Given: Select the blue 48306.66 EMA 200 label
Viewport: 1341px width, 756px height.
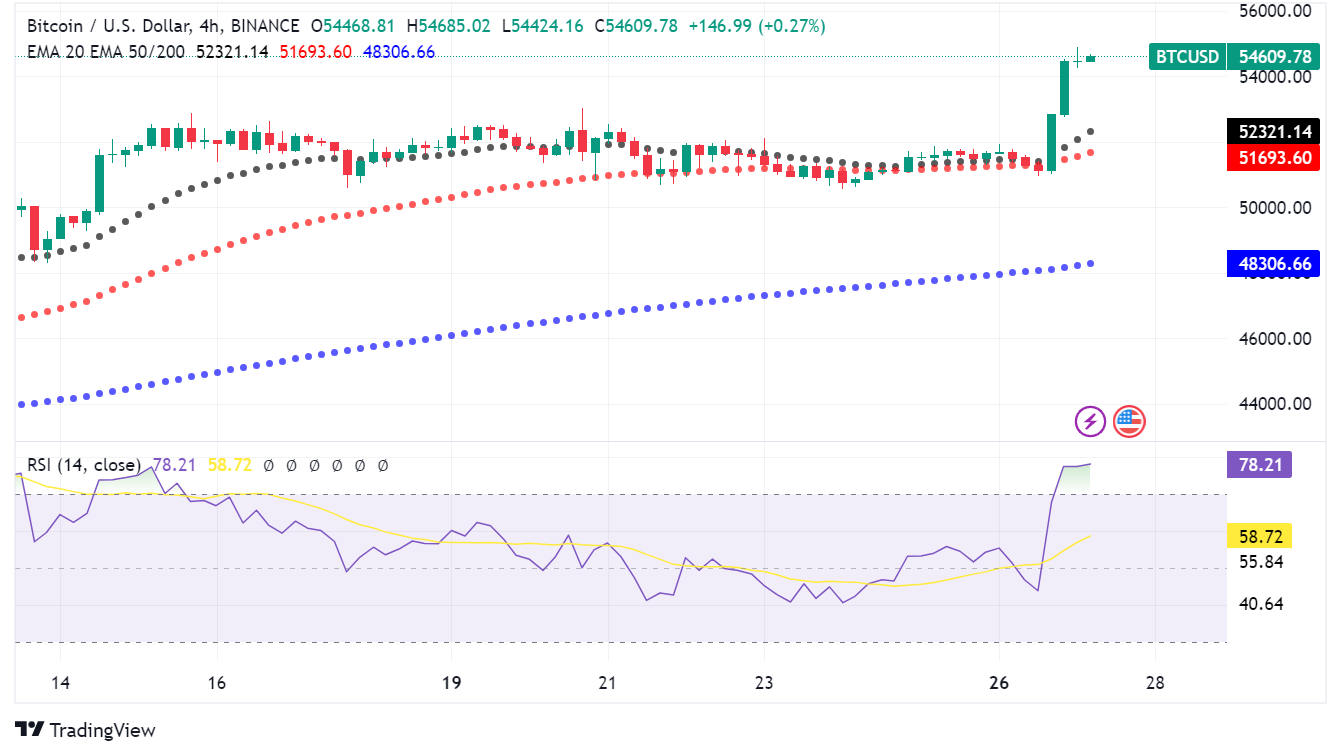Looking at the screenshot, I should [x=1274, y=264].
